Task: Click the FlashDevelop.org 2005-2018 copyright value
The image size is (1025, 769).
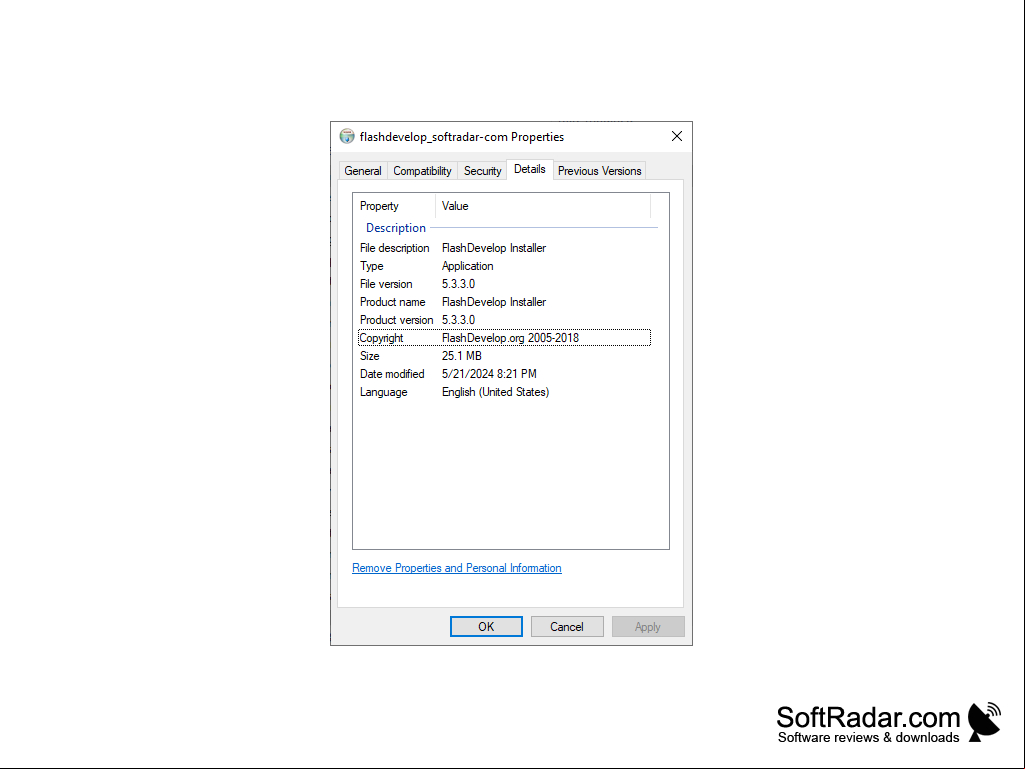Action: pyautogui.click(x=510, y=338)
